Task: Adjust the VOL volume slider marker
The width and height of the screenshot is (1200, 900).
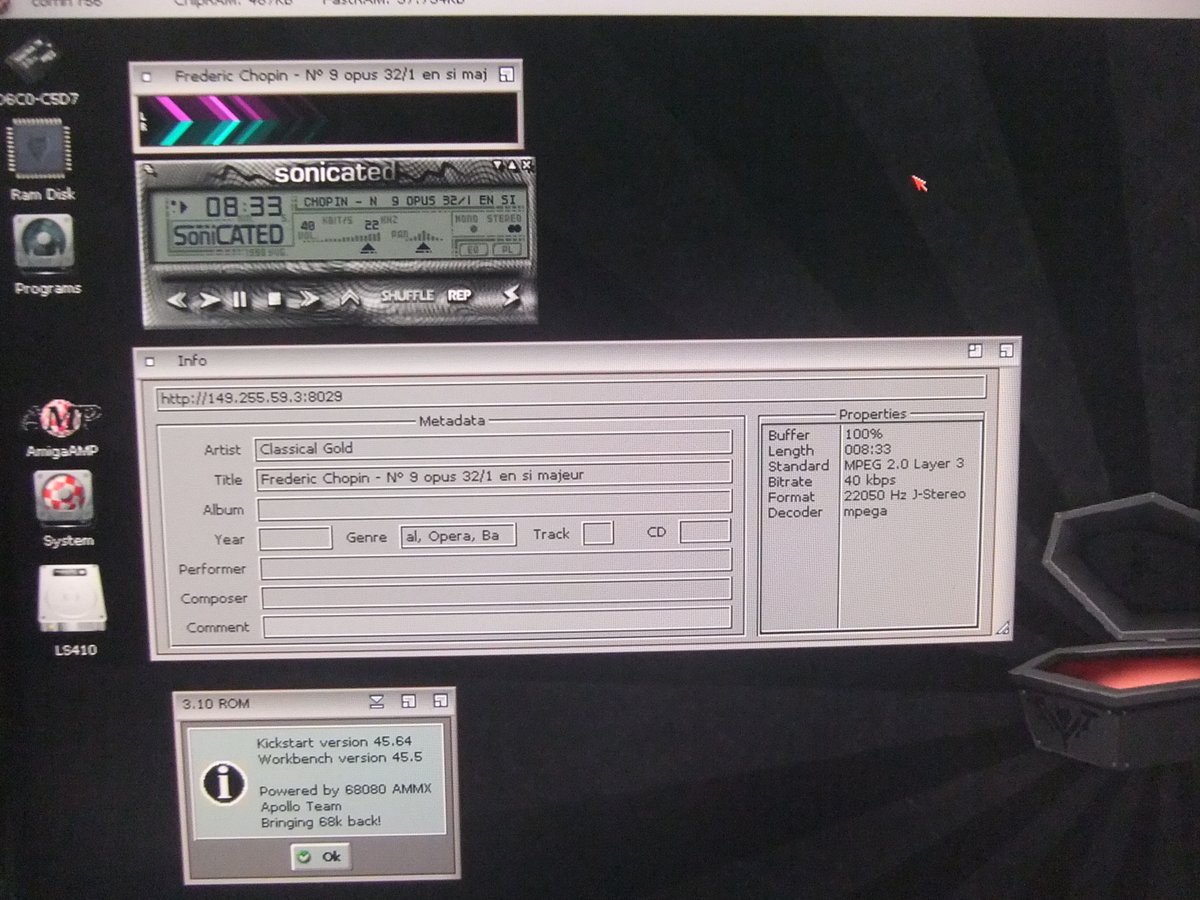Action: (x=368, y=247)
